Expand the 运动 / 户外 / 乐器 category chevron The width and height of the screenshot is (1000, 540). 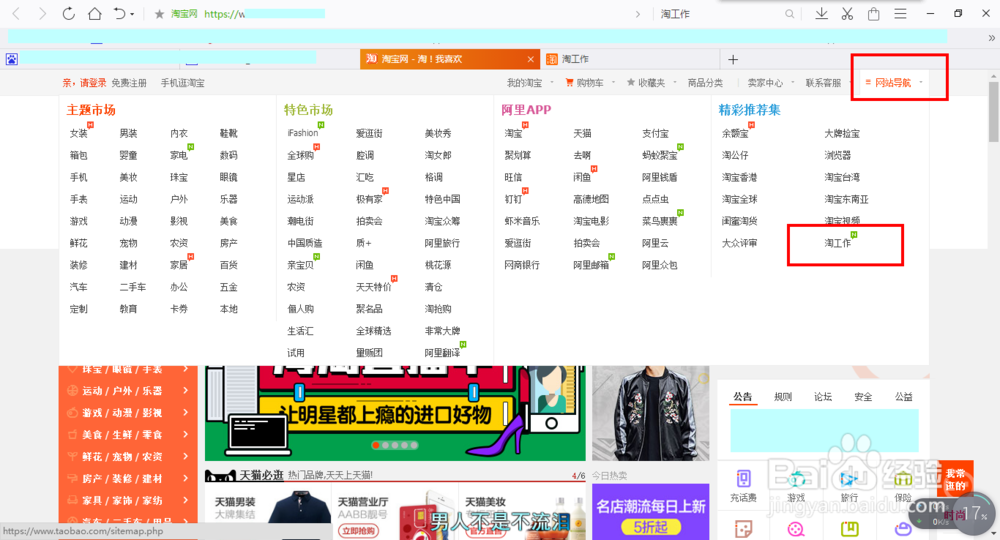[x=186, y=390]
